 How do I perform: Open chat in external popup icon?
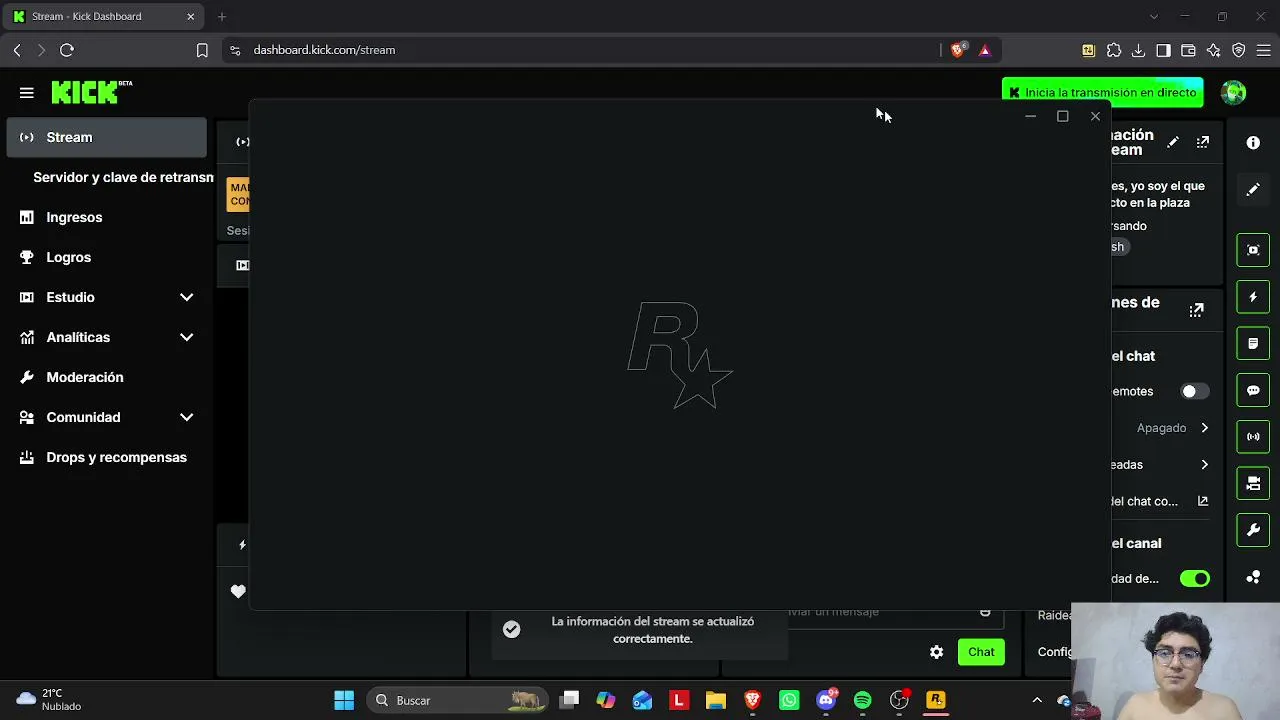[x=1203, y=501]
